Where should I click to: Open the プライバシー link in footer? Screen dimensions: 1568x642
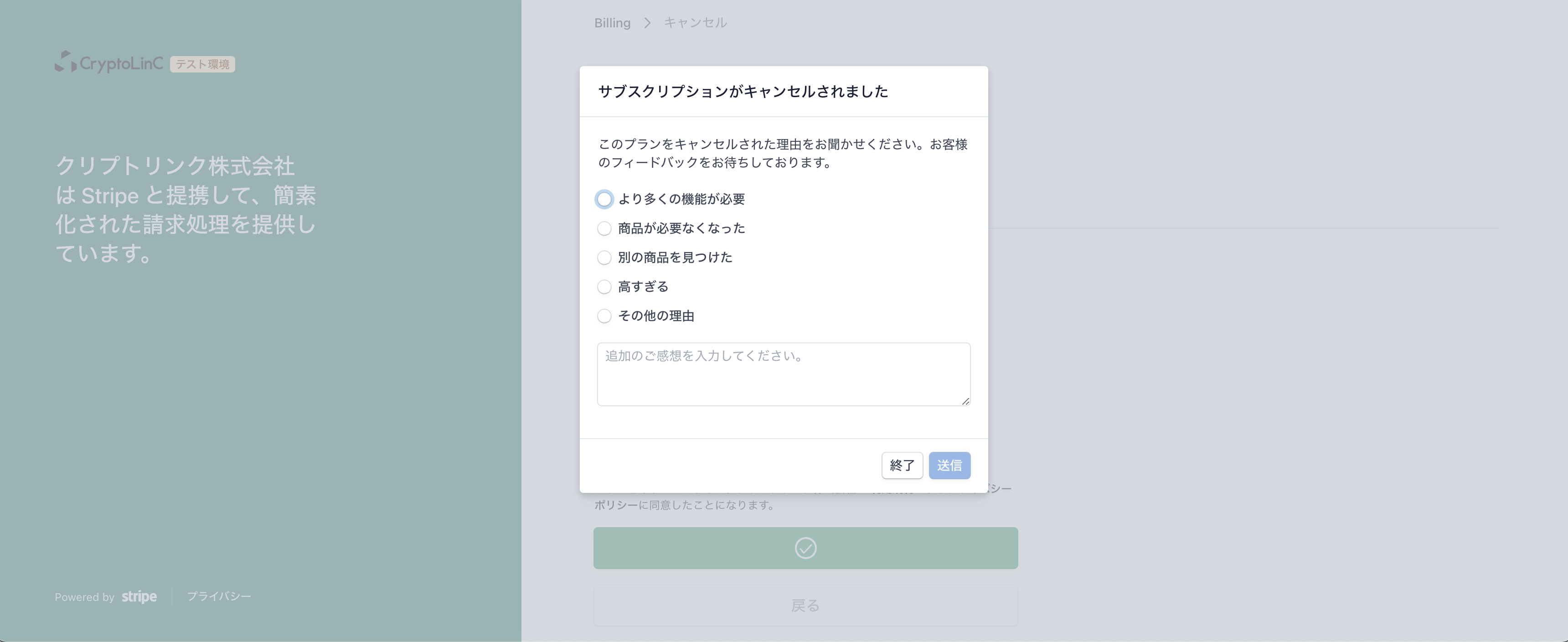[x=219, y=596]
